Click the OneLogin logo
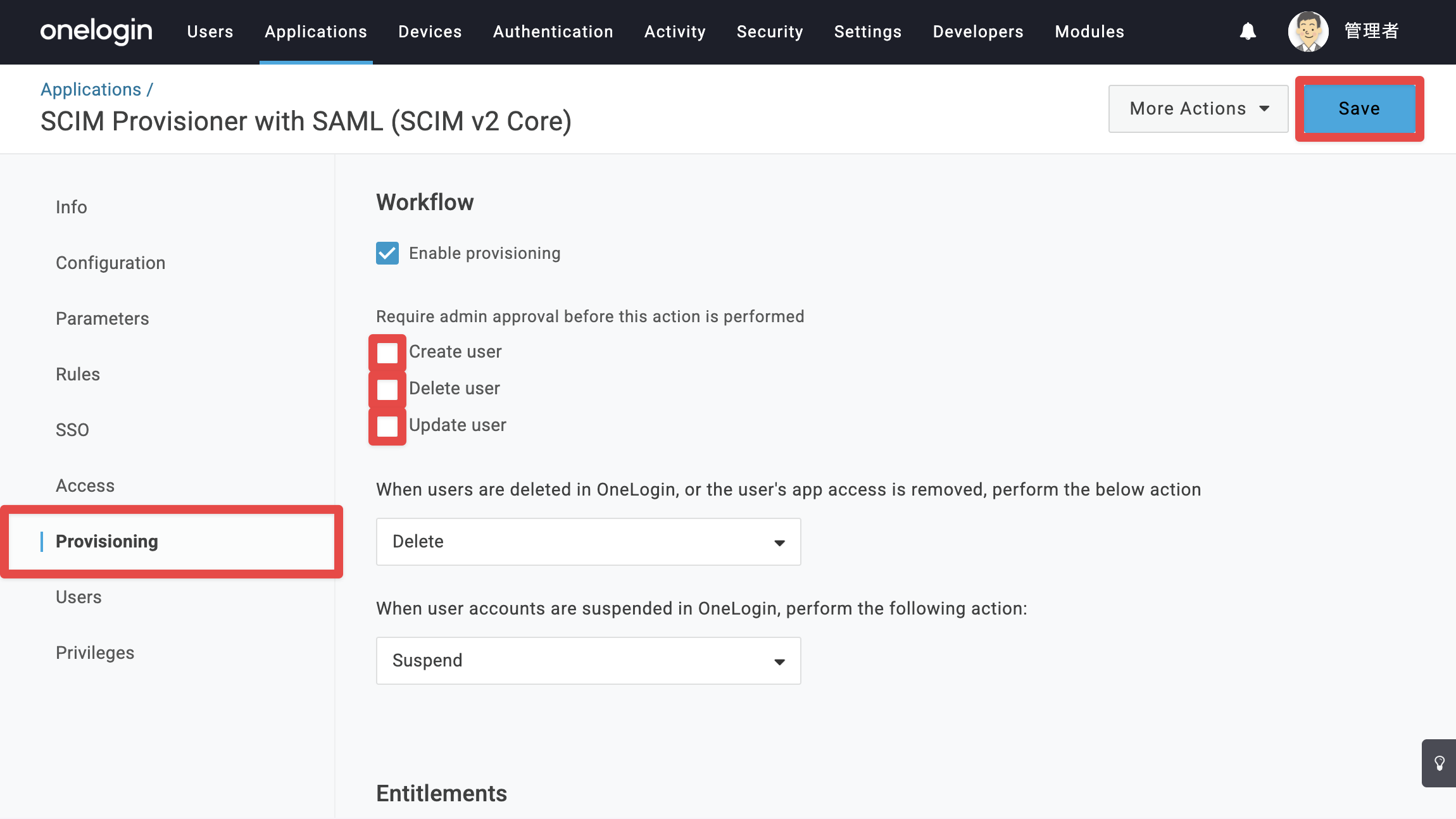The height and width of the screenshot is (819, 1456). tap(96, 31)
